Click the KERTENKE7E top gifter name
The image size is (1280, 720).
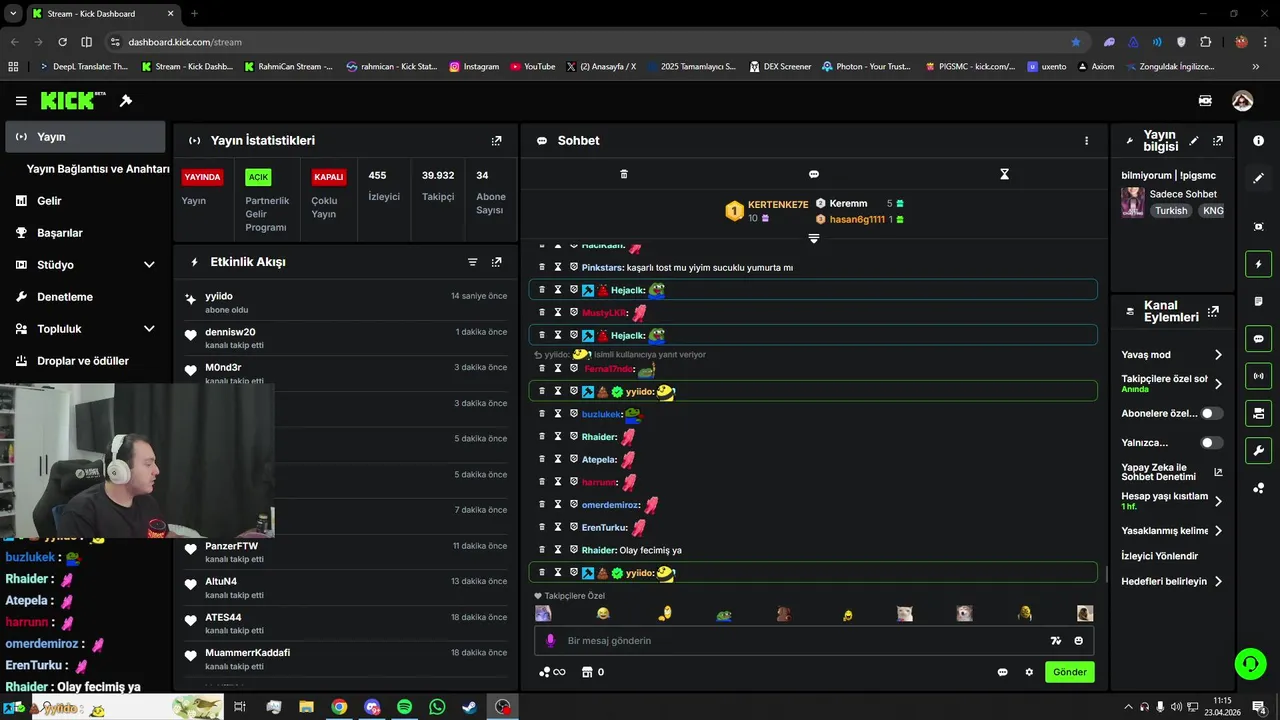[778, 205]
